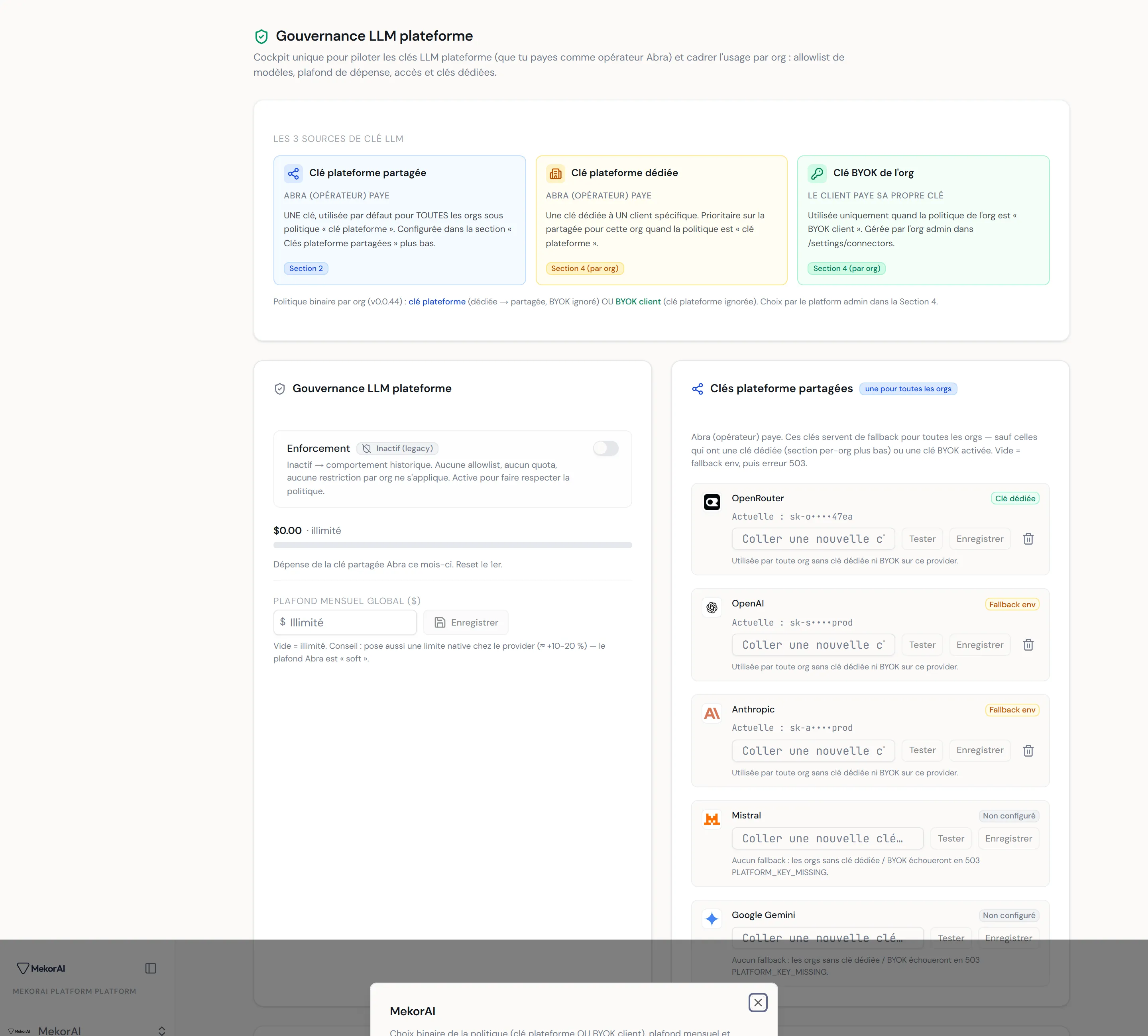Image resolution: width=1148 pixels, height=1036 pixels.
Task: Click the "LES 3 SOURCES DE CLÉ LLM" heading
Action: 338,139
